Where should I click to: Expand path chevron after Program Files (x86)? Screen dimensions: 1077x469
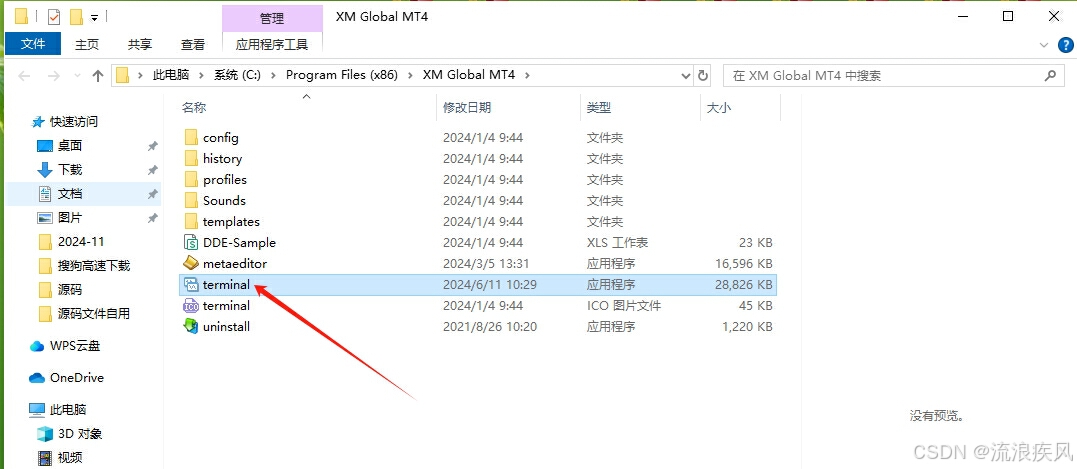tap(409, 76)
